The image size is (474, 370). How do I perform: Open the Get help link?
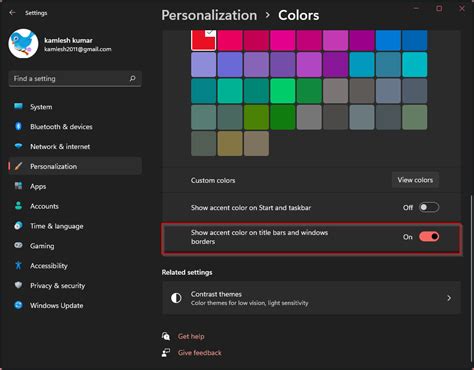pos(191,336)
